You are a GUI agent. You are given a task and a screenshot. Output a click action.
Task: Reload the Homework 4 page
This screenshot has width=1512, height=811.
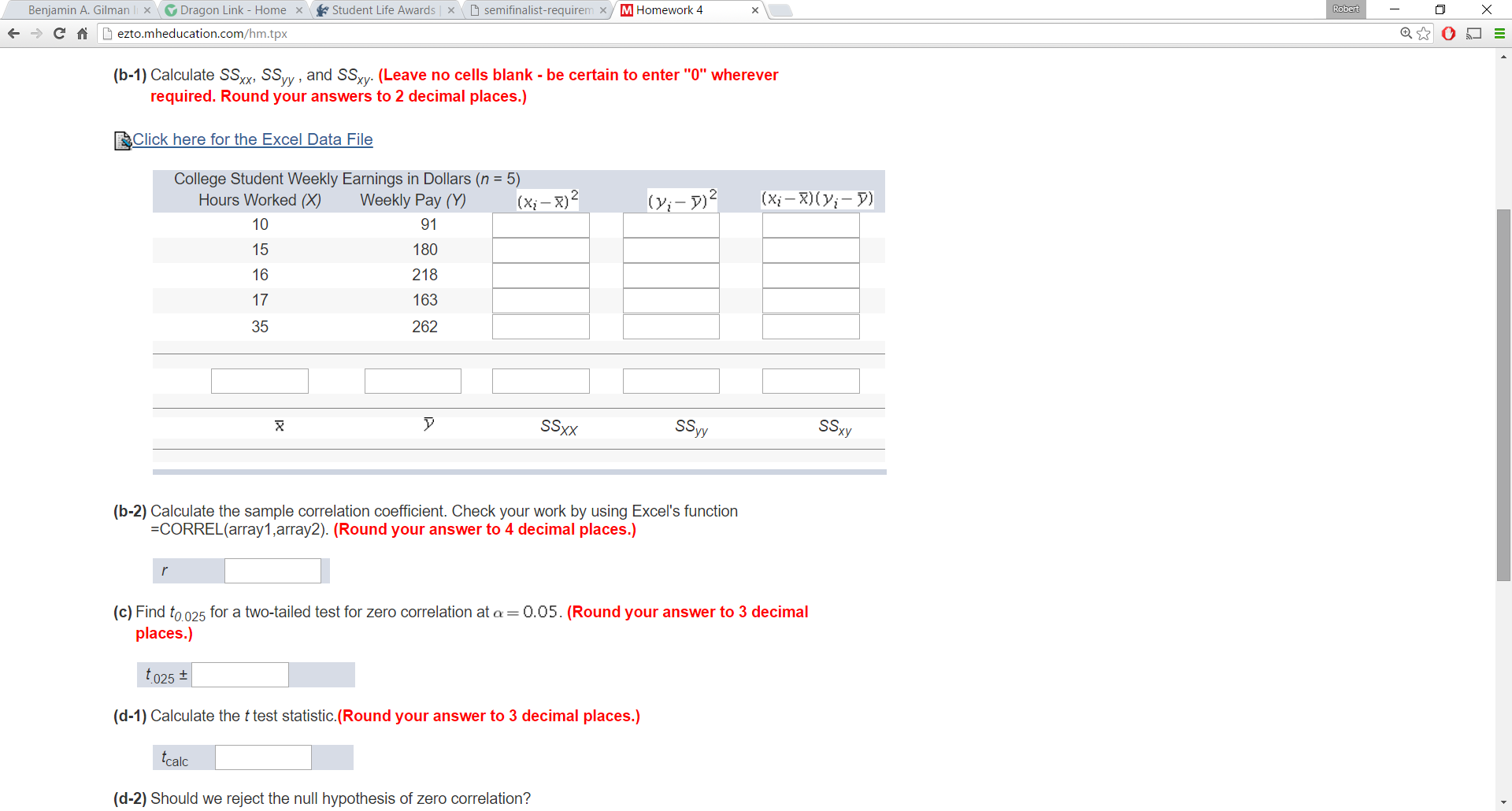click(59, 34)
